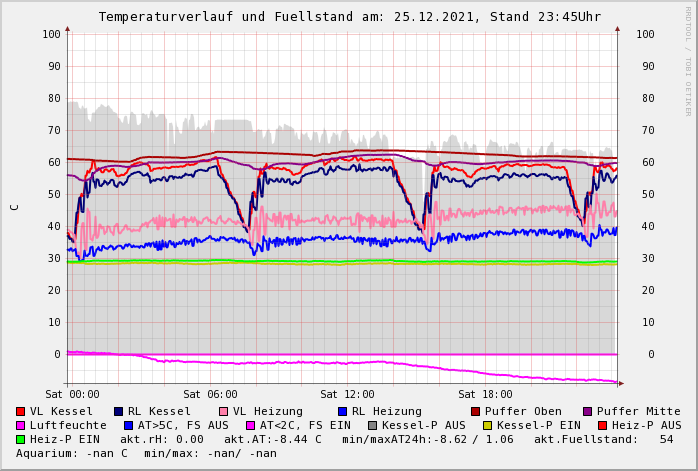This screenshot has width=698, height=471.
Task: Click the purple Puffer Mitte swatch
Action: click(587, 411)
